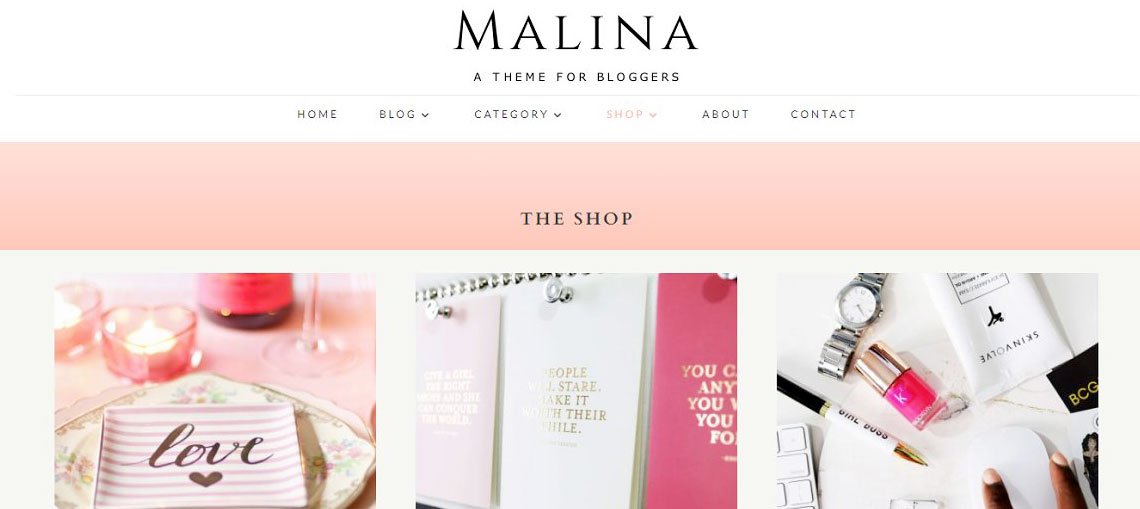Open the Contact page link
This screenshot has width=1140, height=509.
[x=824, y=114]
